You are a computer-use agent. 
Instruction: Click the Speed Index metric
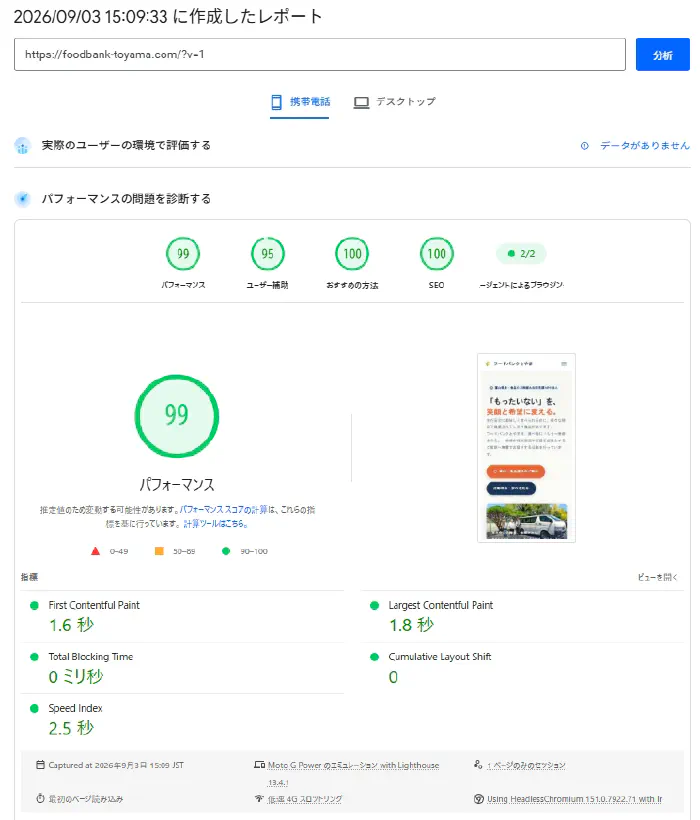[x=182, y=720]
